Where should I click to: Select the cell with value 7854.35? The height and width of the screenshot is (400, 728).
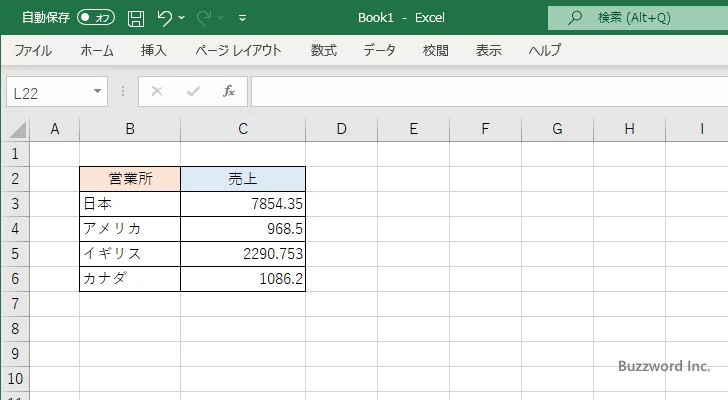[243, 204]
